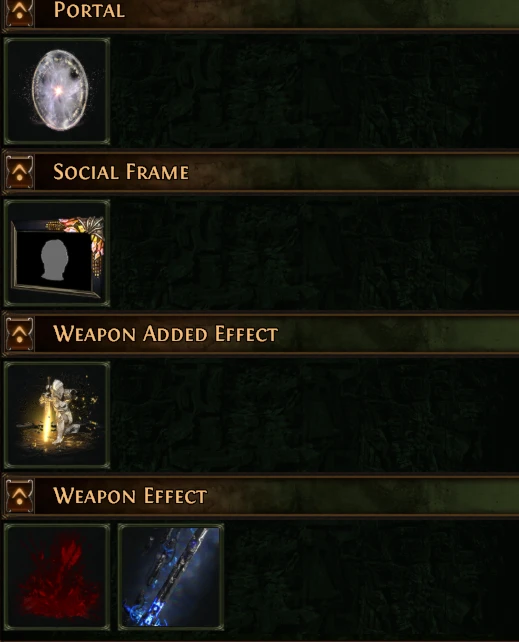Click the Weapon Added Effect header text

click(166, 333)
